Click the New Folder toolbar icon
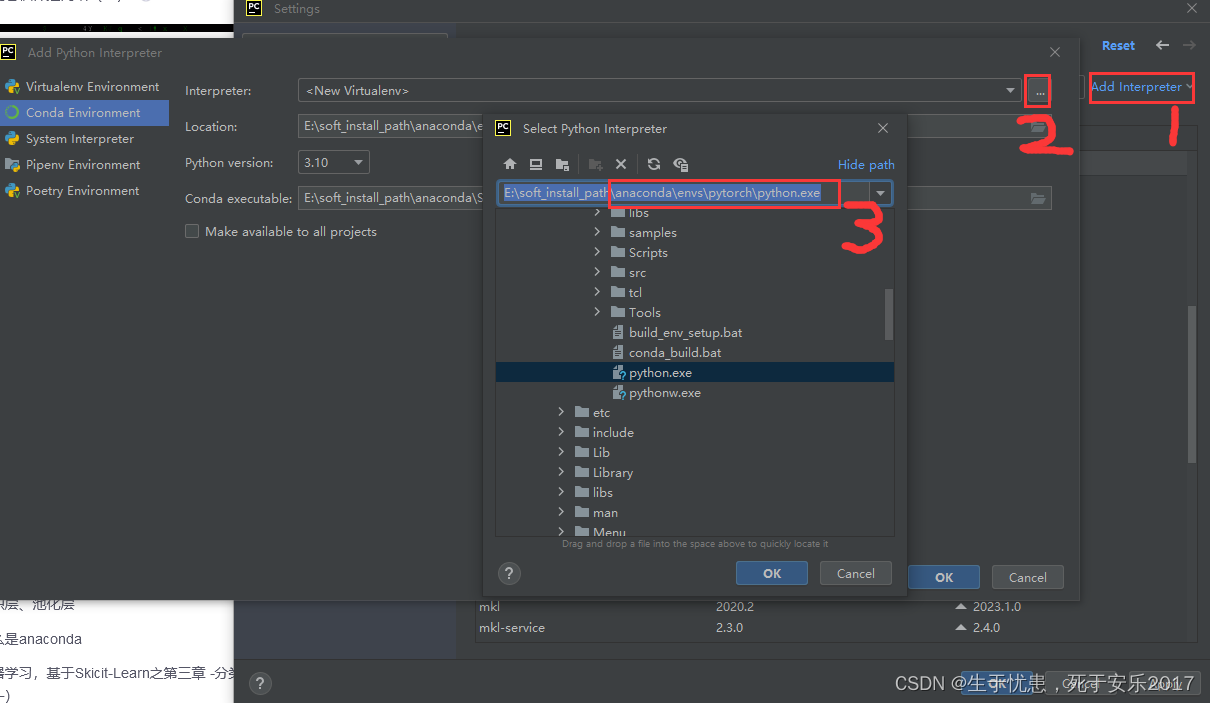Screen dimensions: 1210x703 tap(595, 164)
